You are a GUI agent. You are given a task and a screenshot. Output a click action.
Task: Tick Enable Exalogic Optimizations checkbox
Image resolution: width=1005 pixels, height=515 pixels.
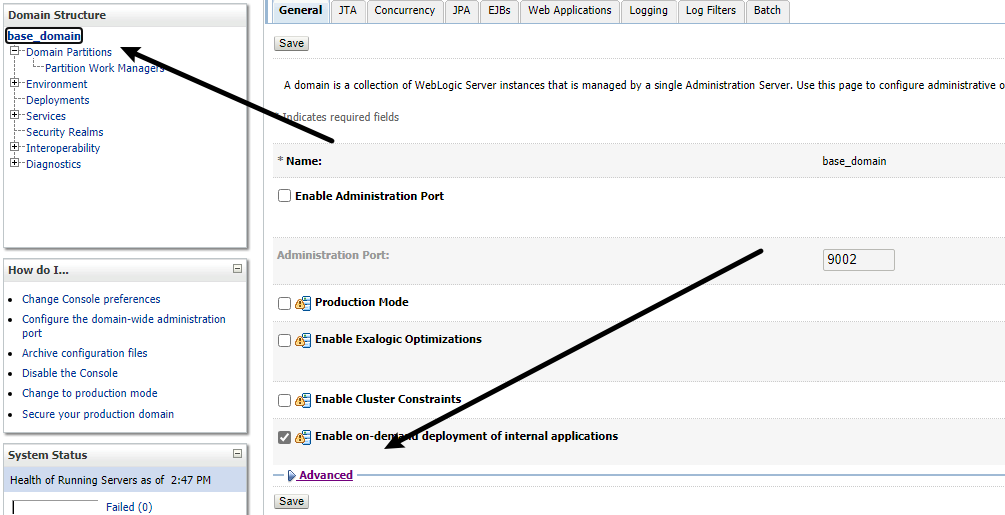[x=285, y=341]
